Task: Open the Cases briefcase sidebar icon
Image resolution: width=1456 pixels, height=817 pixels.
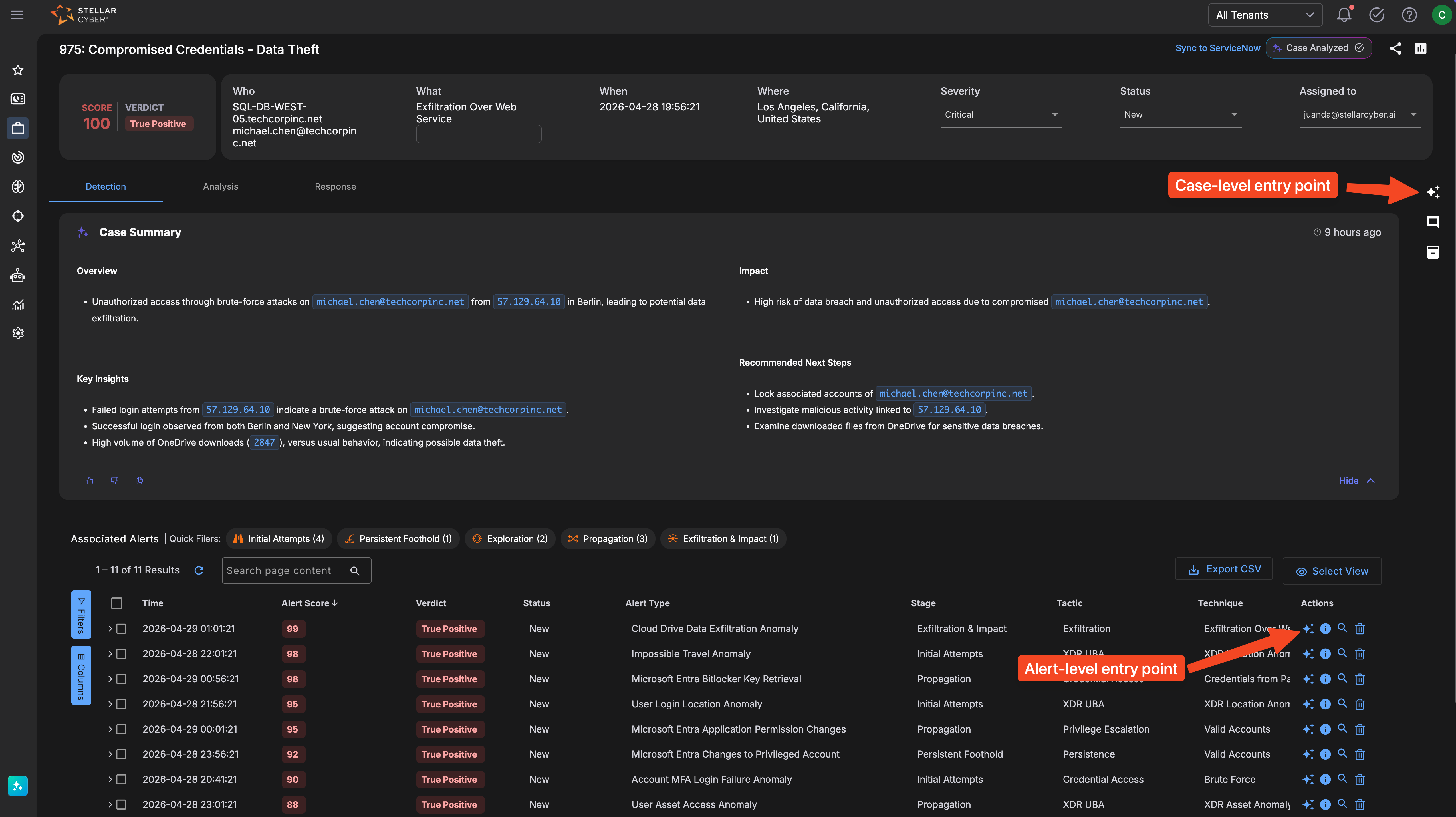Action: (x=18, y=128)
